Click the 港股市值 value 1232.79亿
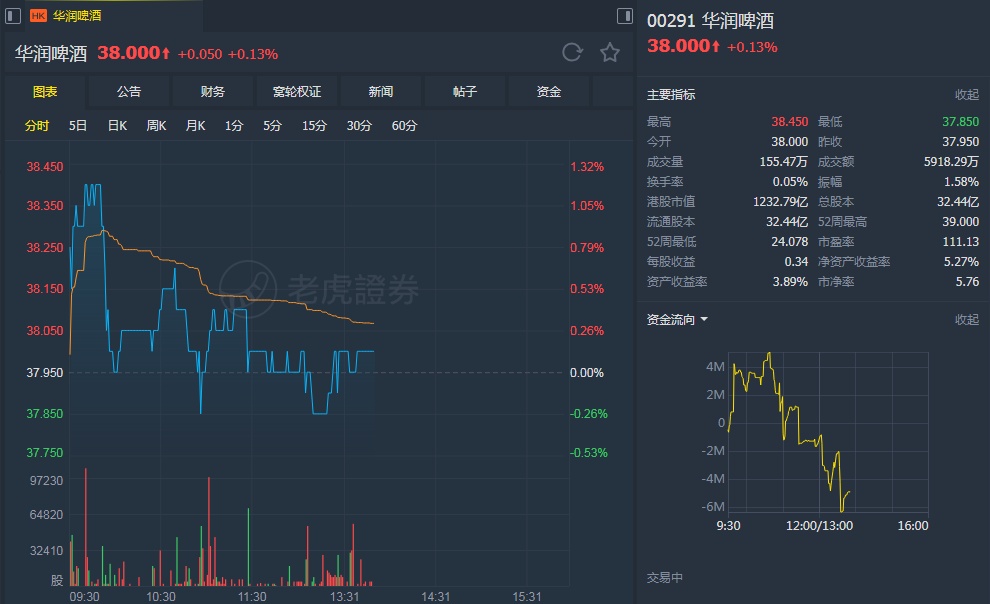The width and height of the screenshot is (990, 604). tap(780, 201)
